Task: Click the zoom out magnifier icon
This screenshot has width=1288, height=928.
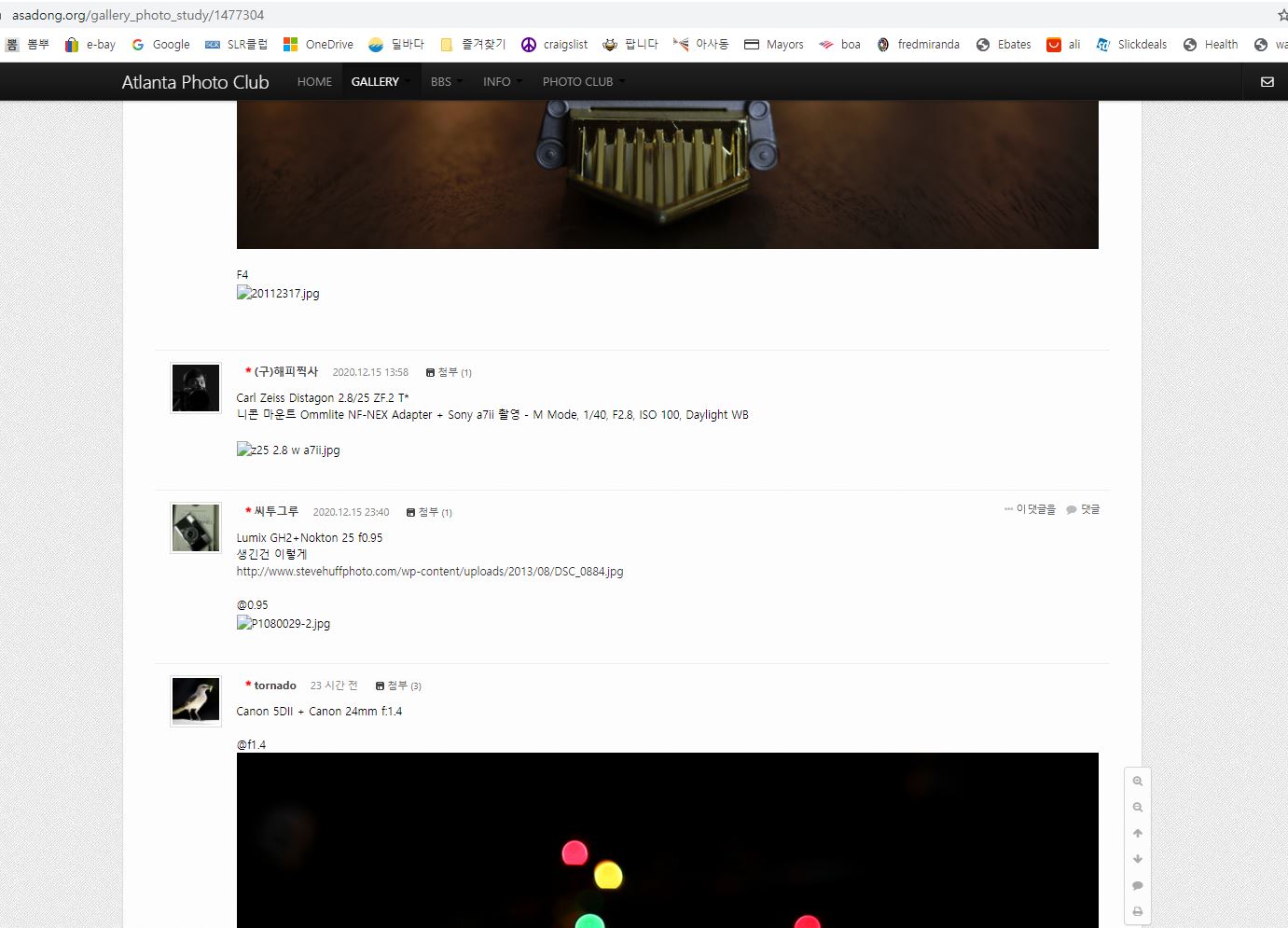Action: [1137, 808]
